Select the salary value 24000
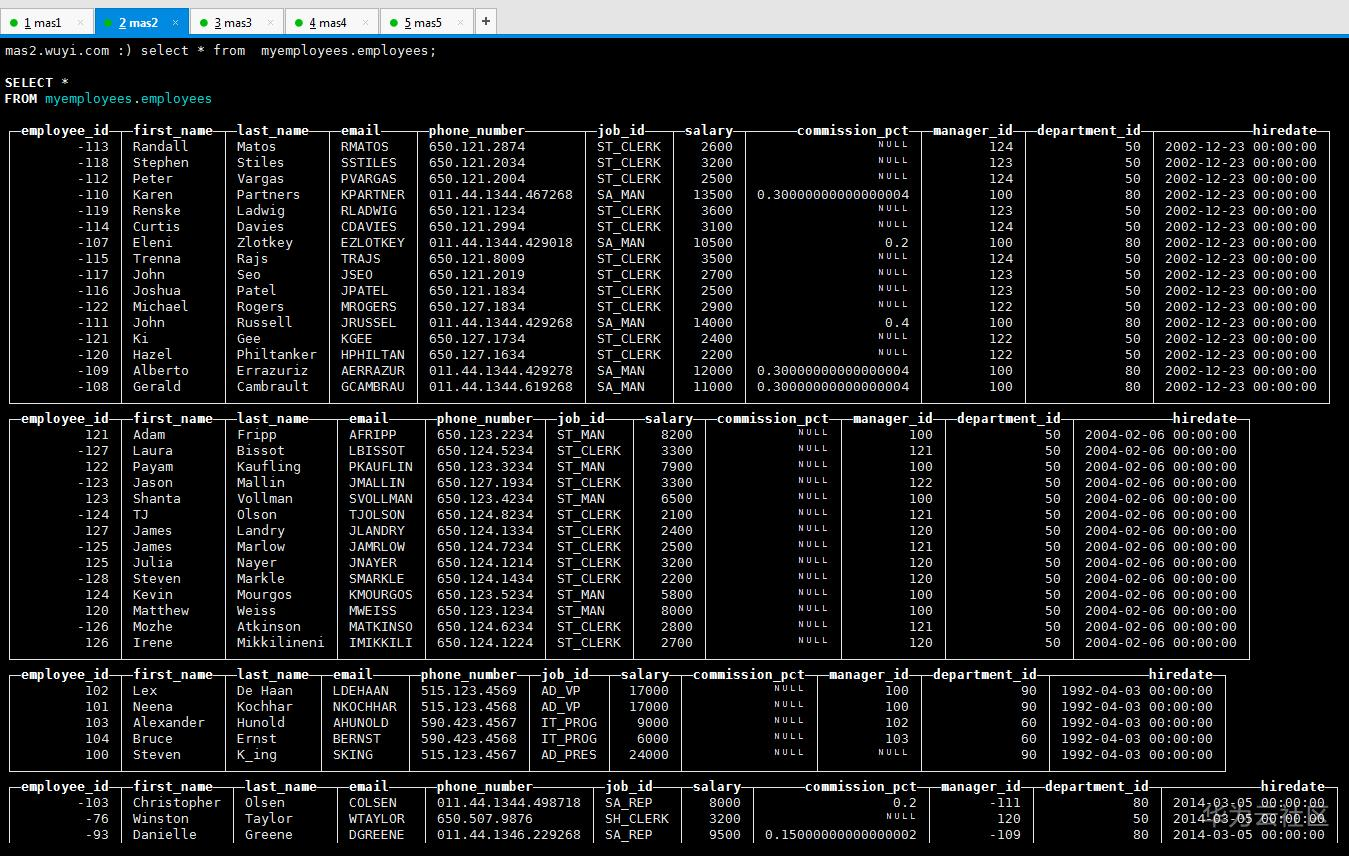Screen dimensions: 1349x856 pyautogui.click(x=649, y=755)
